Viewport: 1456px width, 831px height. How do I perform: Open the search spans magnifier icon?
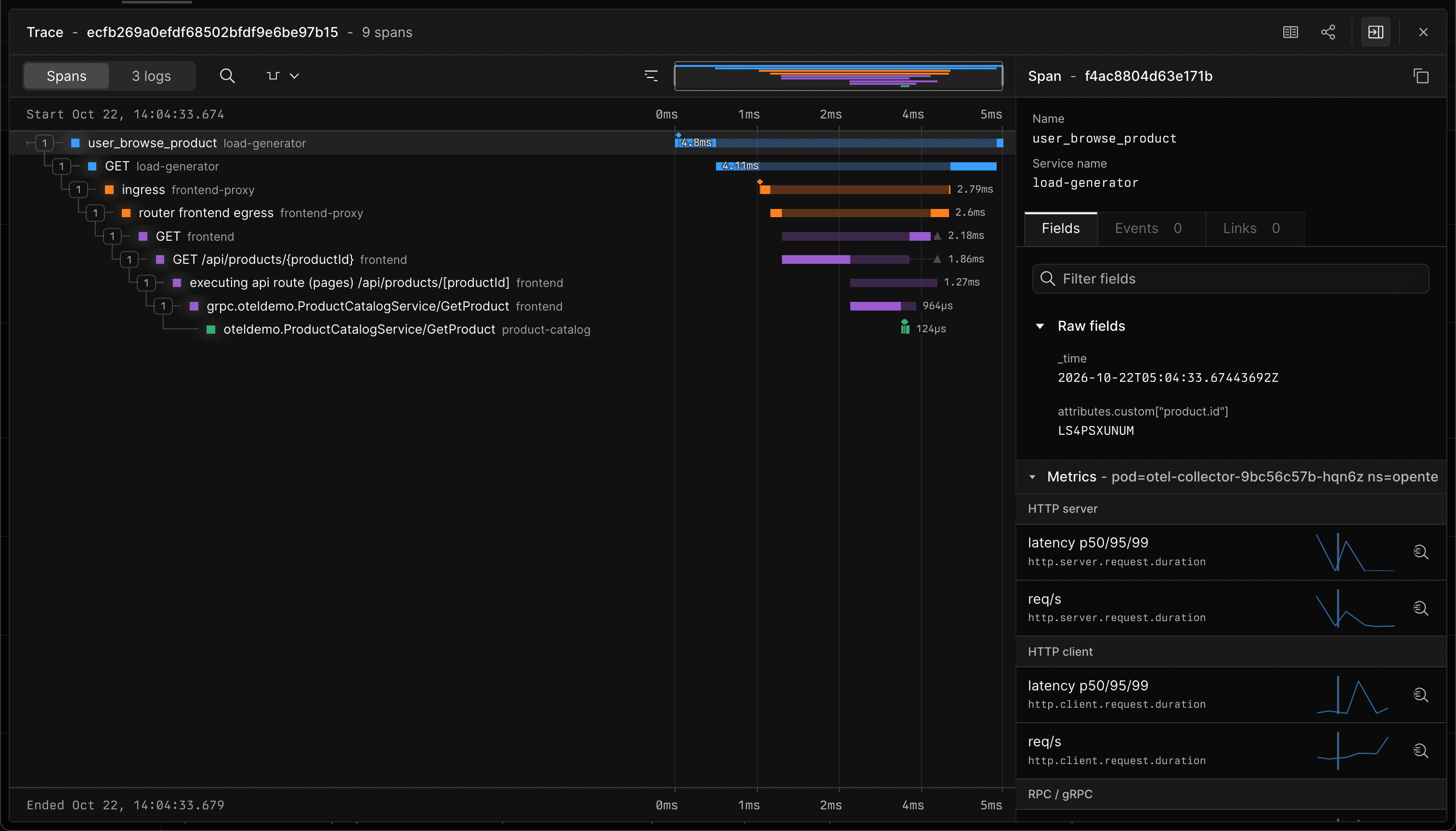227,76
